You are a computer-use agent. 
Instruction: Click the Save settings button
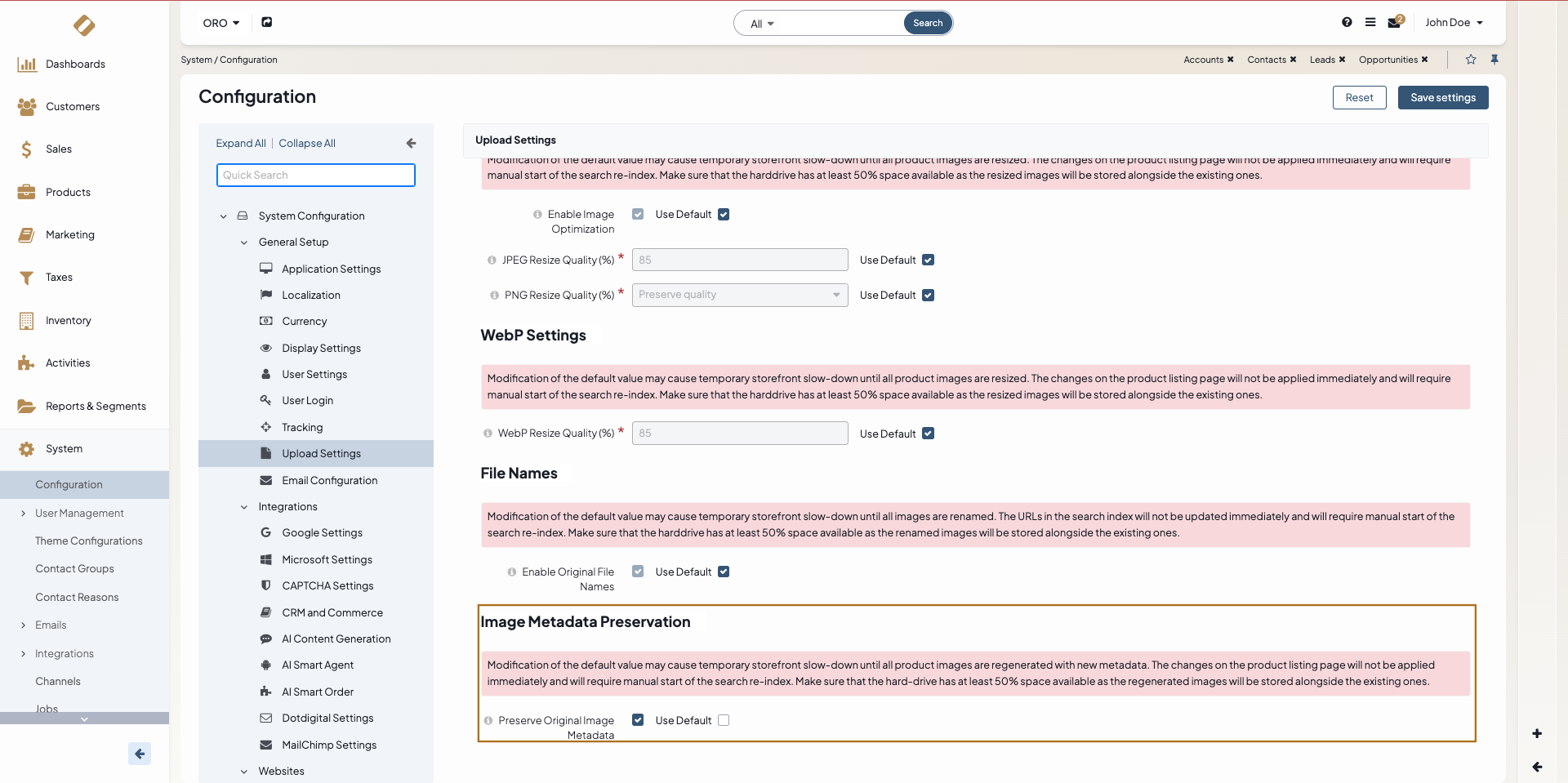pos(1442,98)
